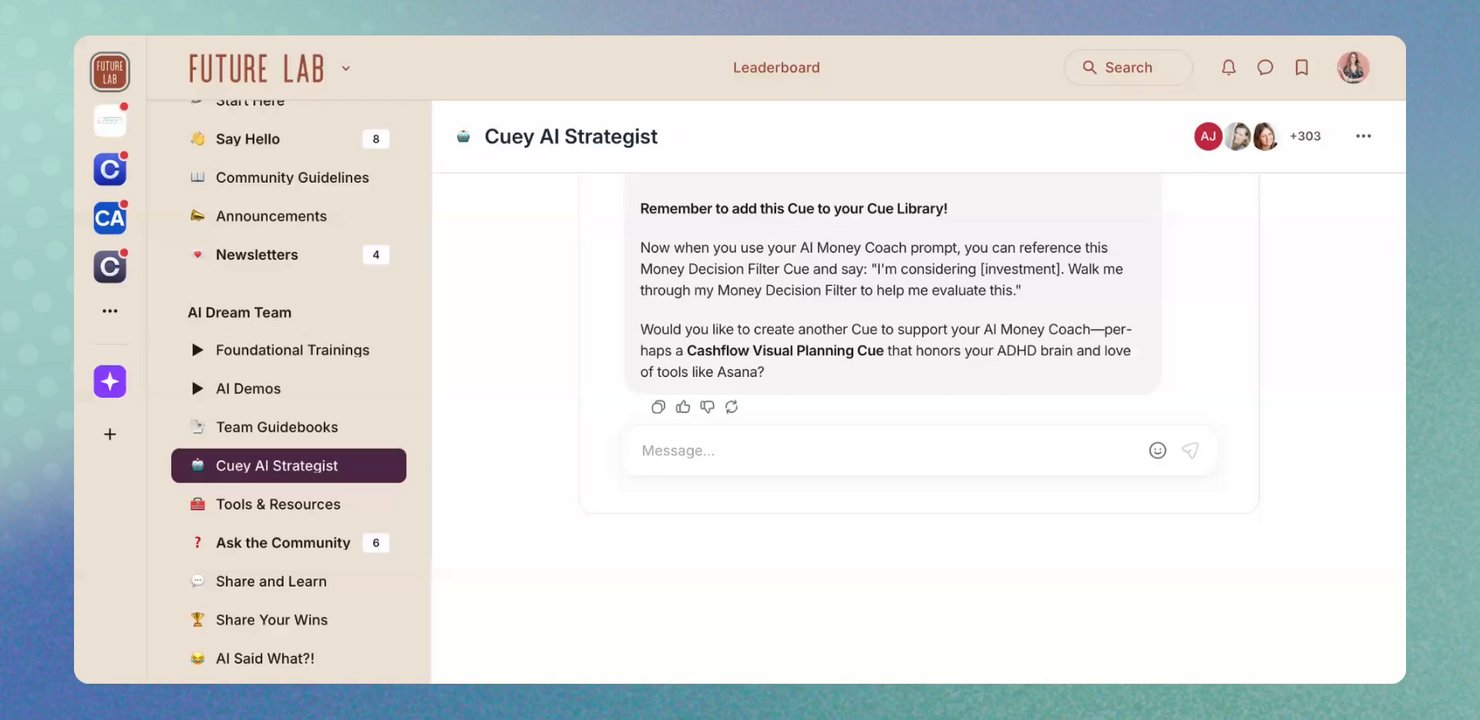Click the Leaderboard link
The height and width of the screenshot is (720, 1480).
pos(776,67)
